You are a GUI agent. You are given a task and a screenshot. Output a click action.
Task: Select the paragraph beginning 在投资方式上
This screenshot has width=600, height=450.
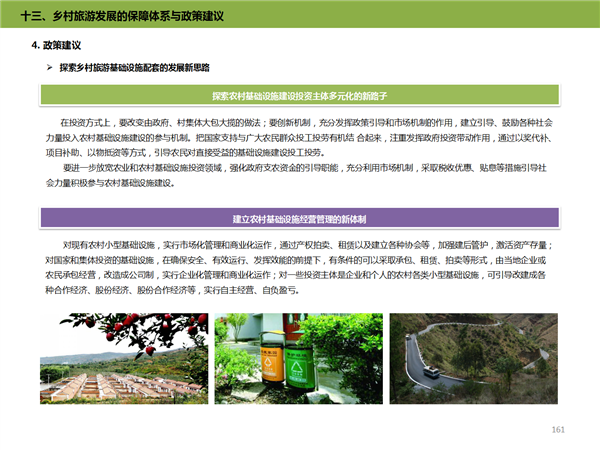(299, 135)
